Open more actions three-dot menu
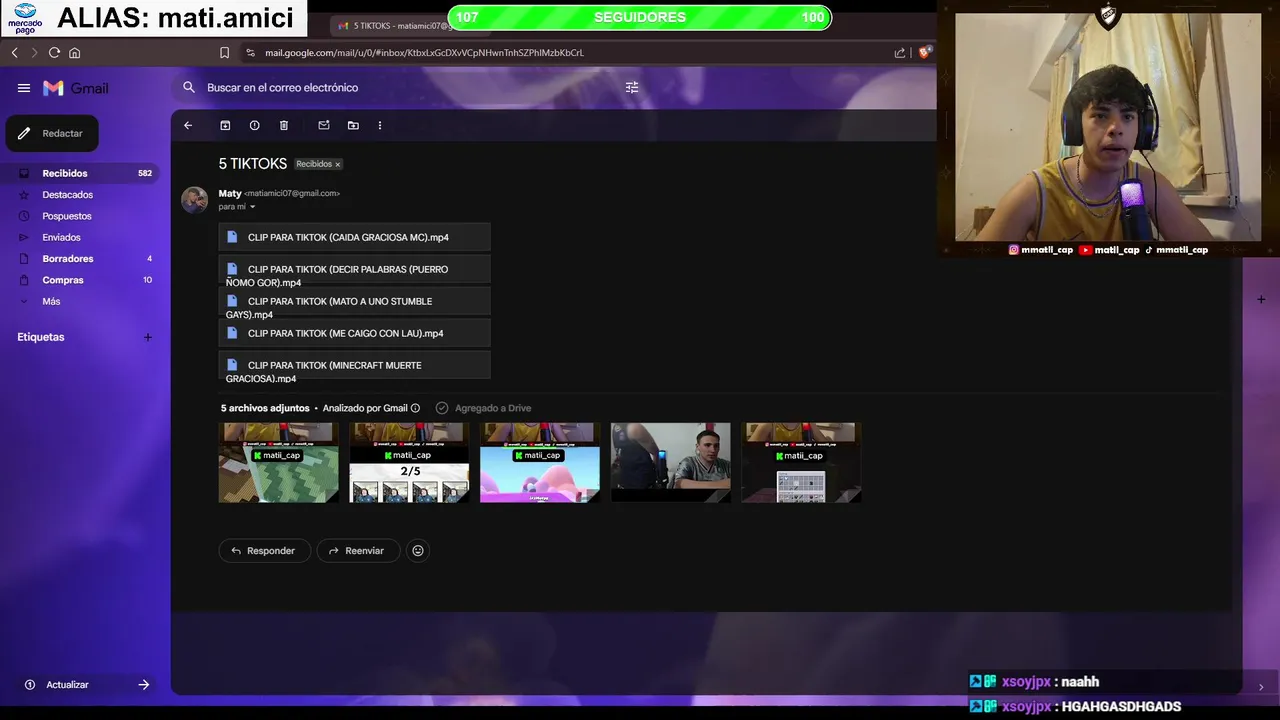This screenshot has width=1280, height=720. tap(380, 125)
